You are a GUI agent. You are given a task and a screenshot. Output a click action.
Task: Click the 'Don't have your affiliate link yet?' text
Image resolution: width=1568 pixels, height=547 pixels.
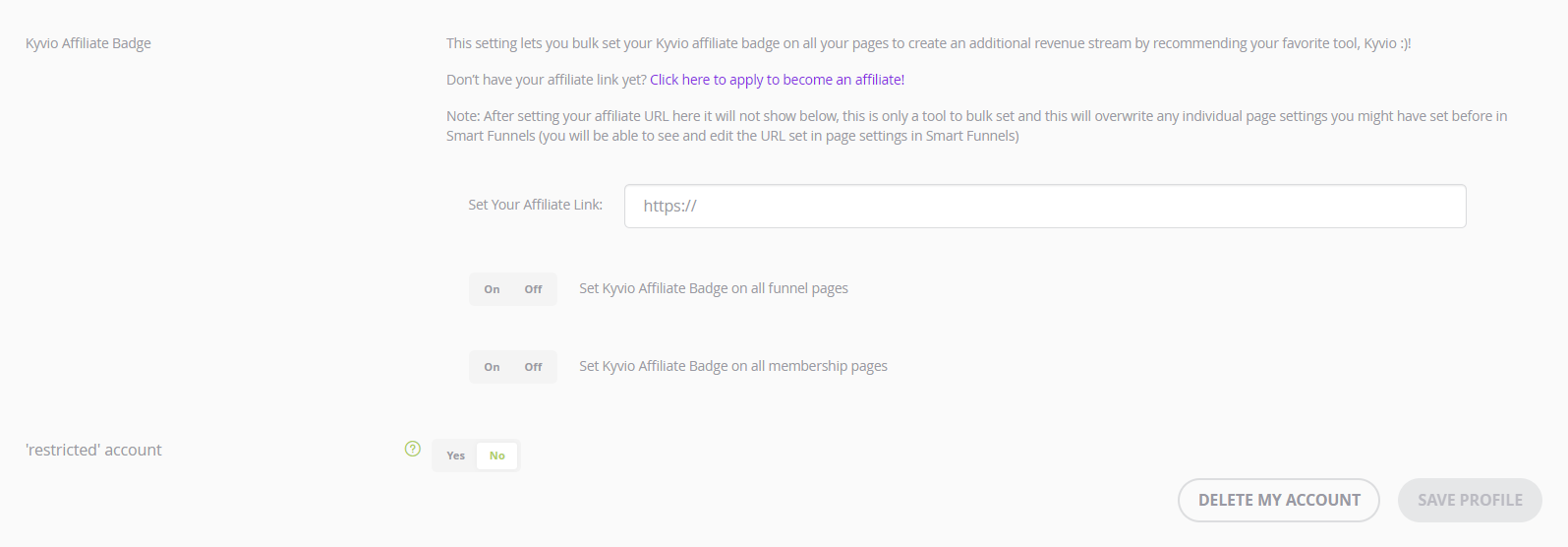click(547, 80)
